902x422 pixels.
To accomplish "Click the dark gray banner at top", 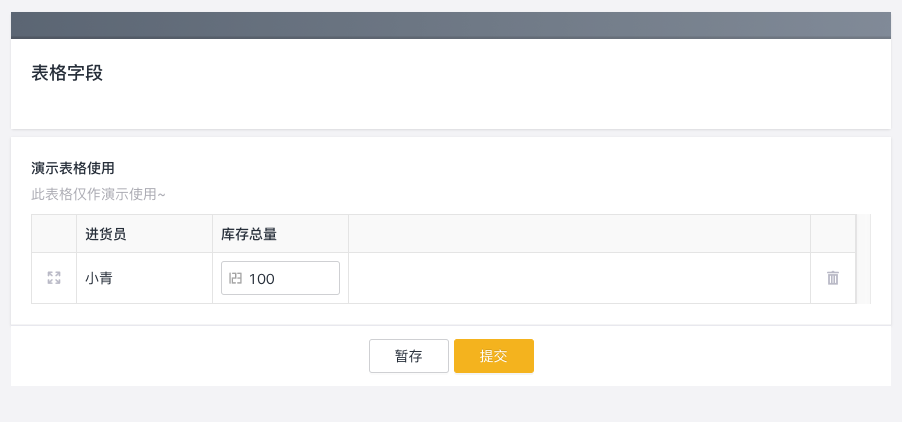I will (x=450, y=25).
